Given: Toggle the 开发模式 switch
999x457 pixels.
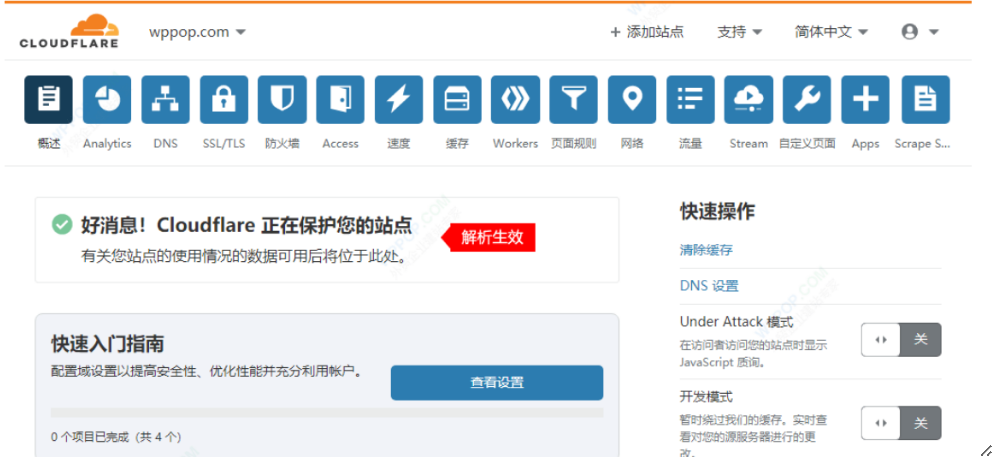Looking at the screenshot, I should click(900, 423).
